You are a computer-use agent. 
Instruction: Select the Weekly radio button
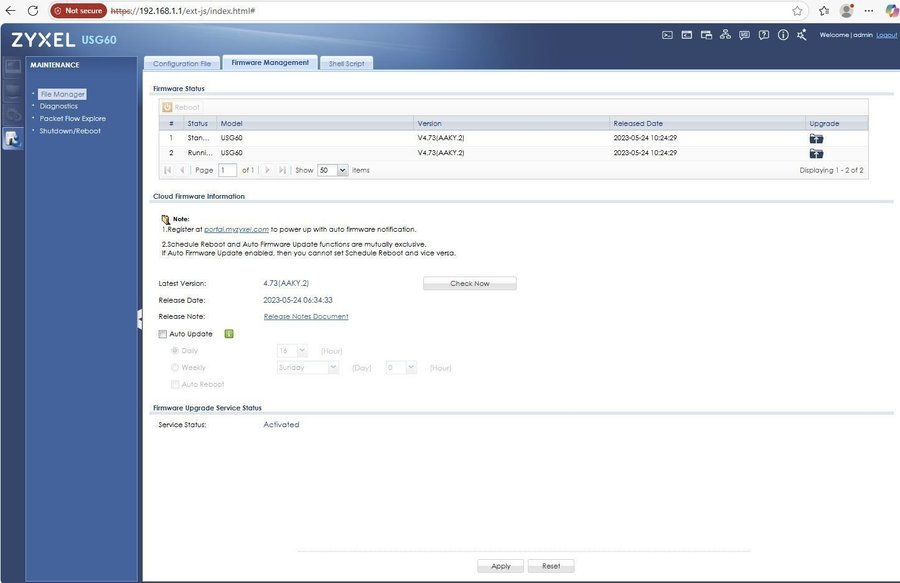pyautogui.click(x=175, y=368)
